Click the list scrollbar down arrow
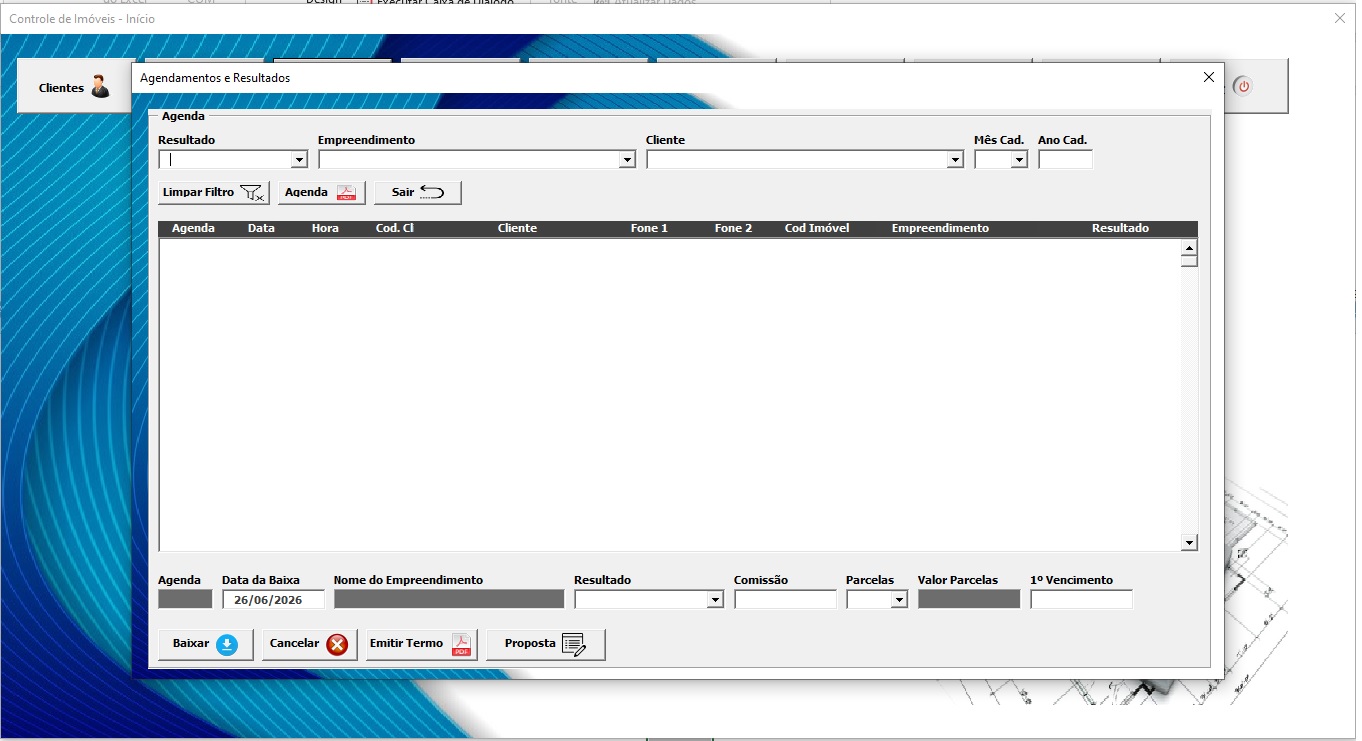This screenshot has width=1362, height=741. click(x=1189, y=543)
